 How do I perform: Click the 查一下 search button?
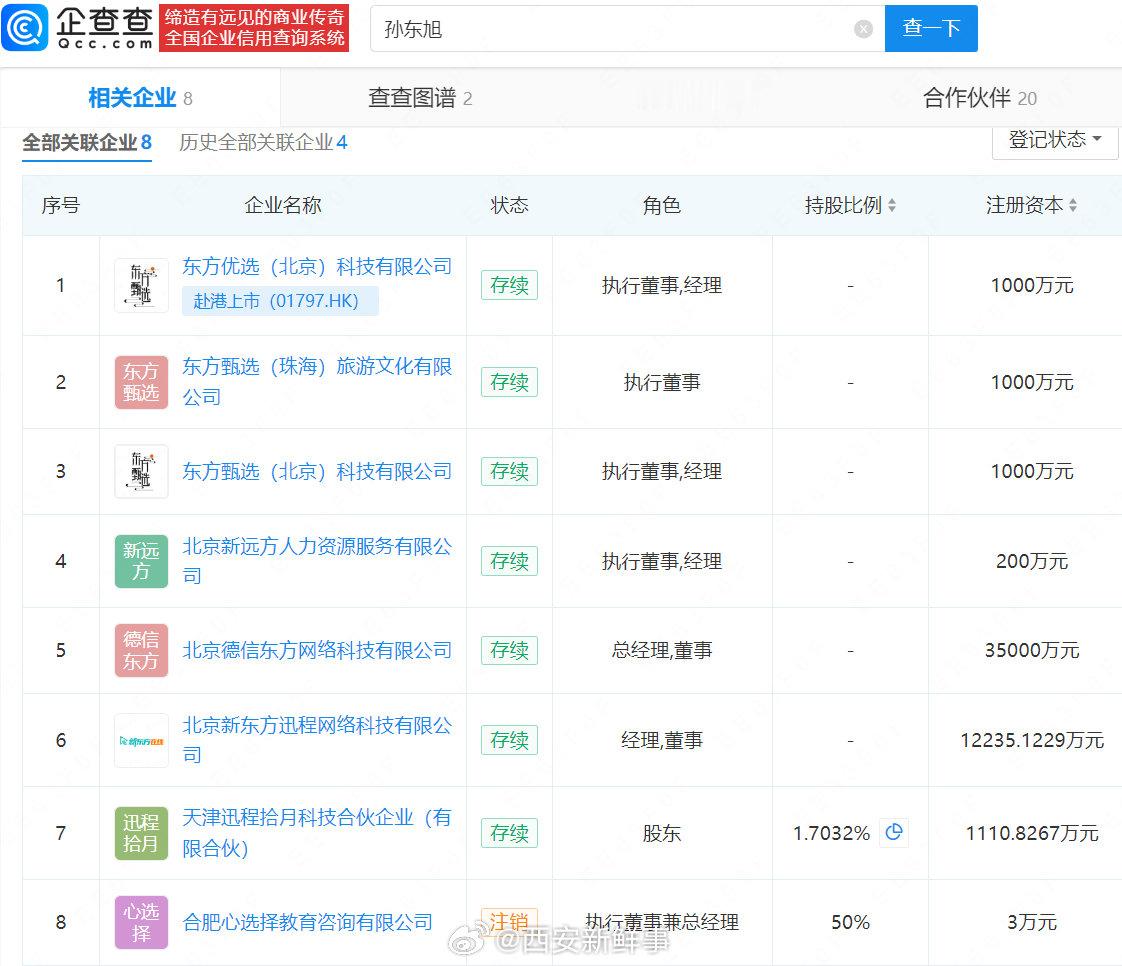click(931, 29)
